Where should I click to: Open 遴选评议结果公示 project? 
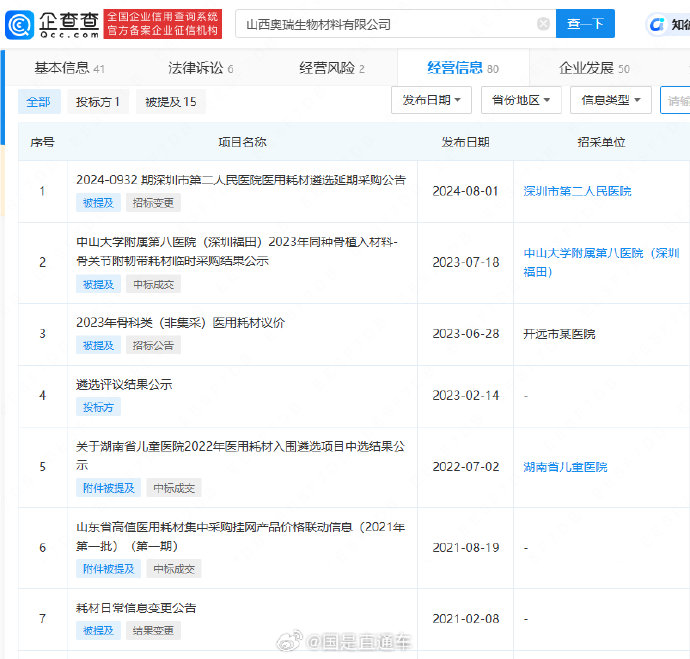click(124, 384)
